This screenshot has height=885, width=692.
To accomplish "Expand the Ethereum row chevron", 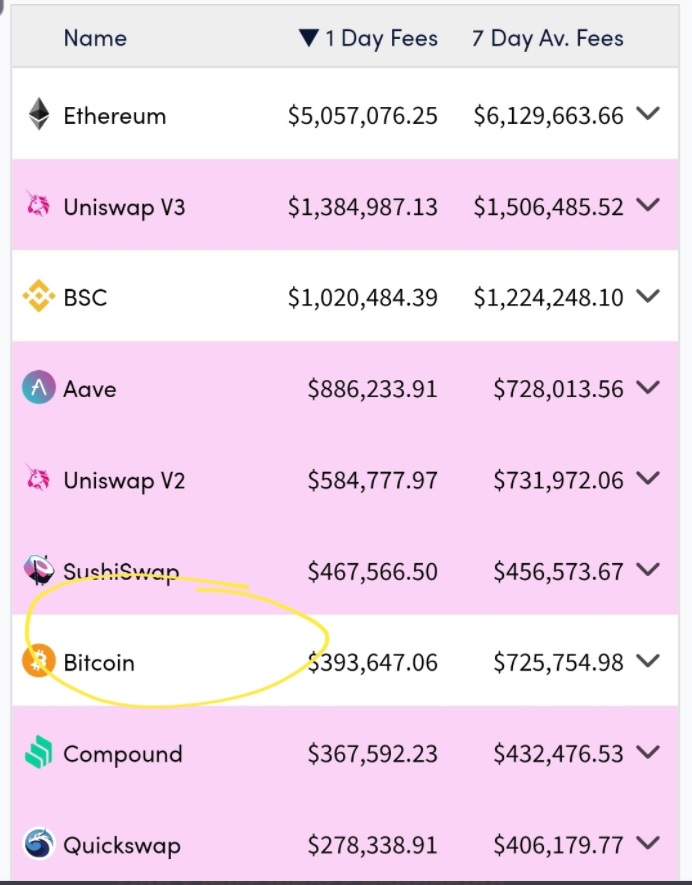I will (x=647, y=113).
